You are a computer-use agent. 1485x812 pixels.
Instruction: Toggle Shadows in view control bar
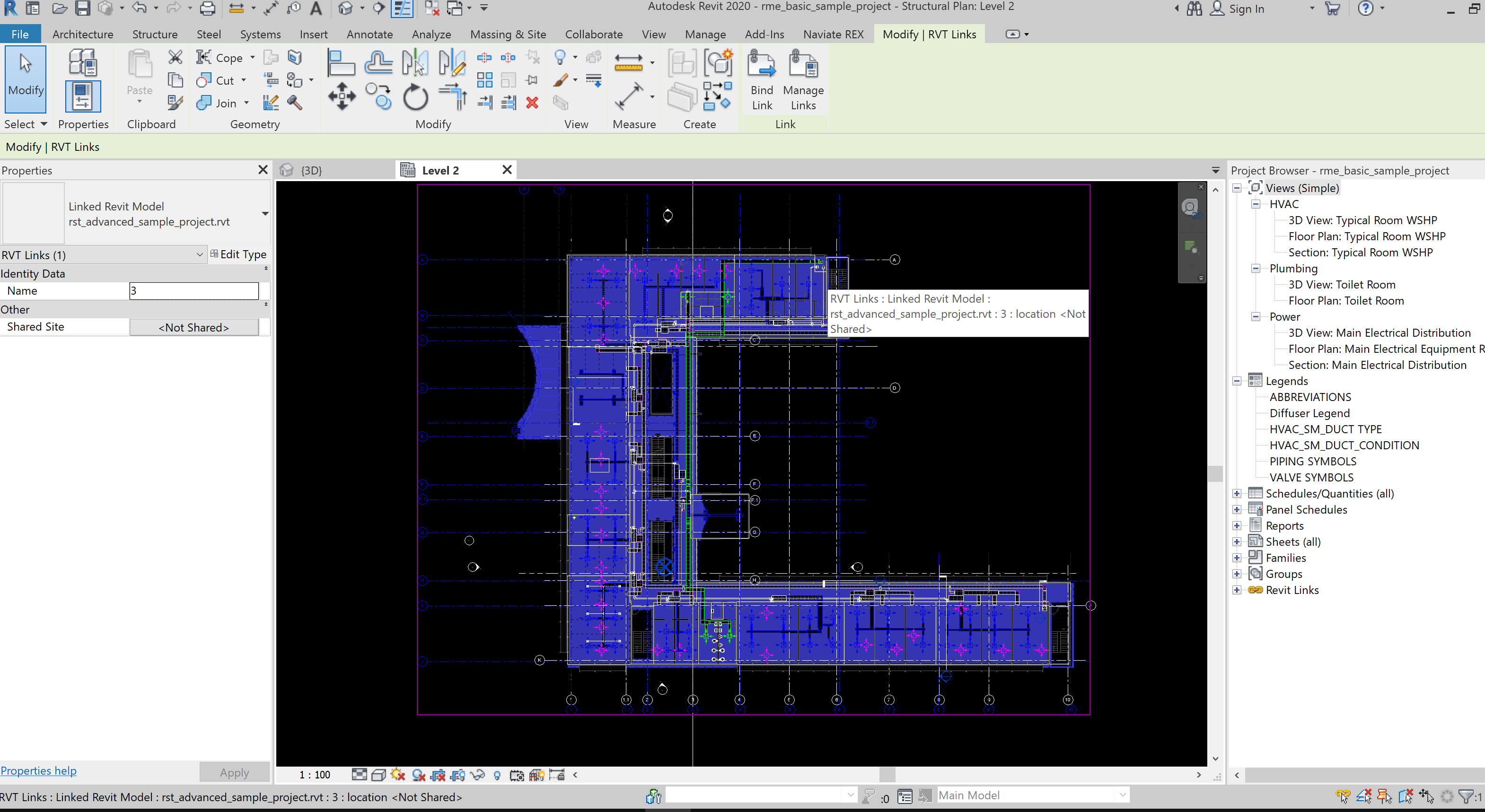click(x=419, y=775)
